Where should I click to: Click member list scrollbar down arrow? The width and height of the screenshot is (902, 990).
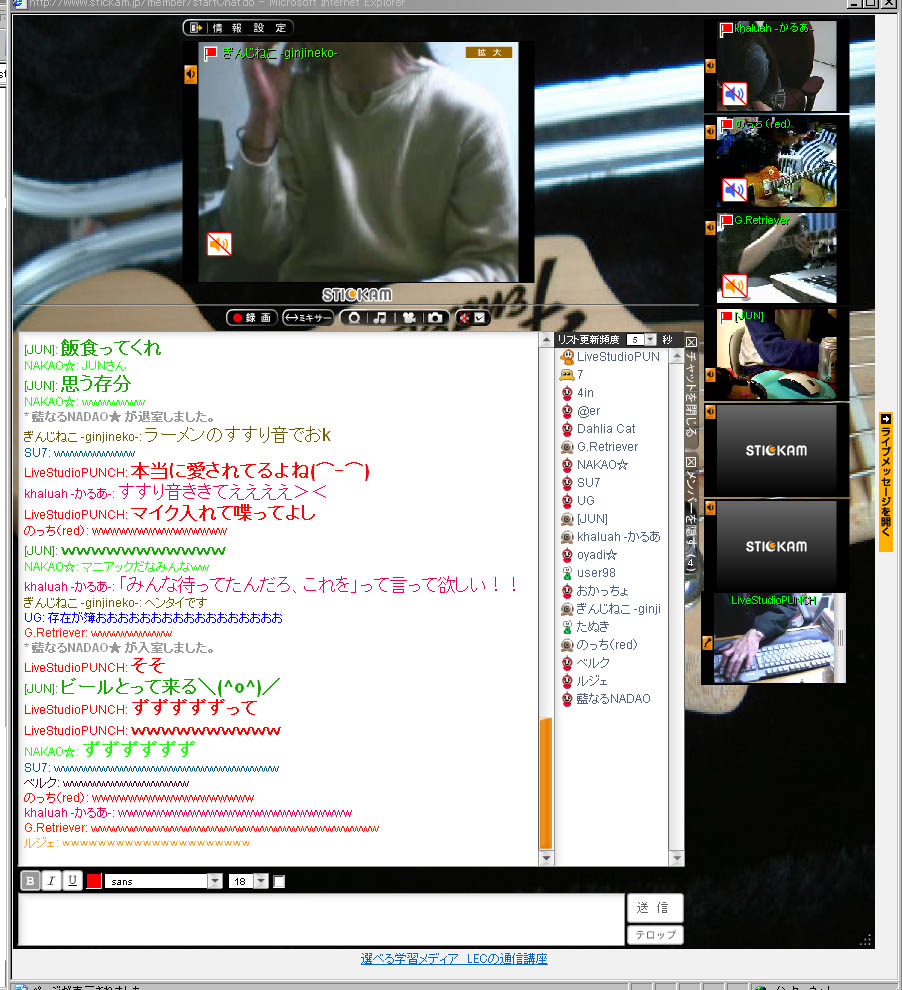tap(677, 858)
